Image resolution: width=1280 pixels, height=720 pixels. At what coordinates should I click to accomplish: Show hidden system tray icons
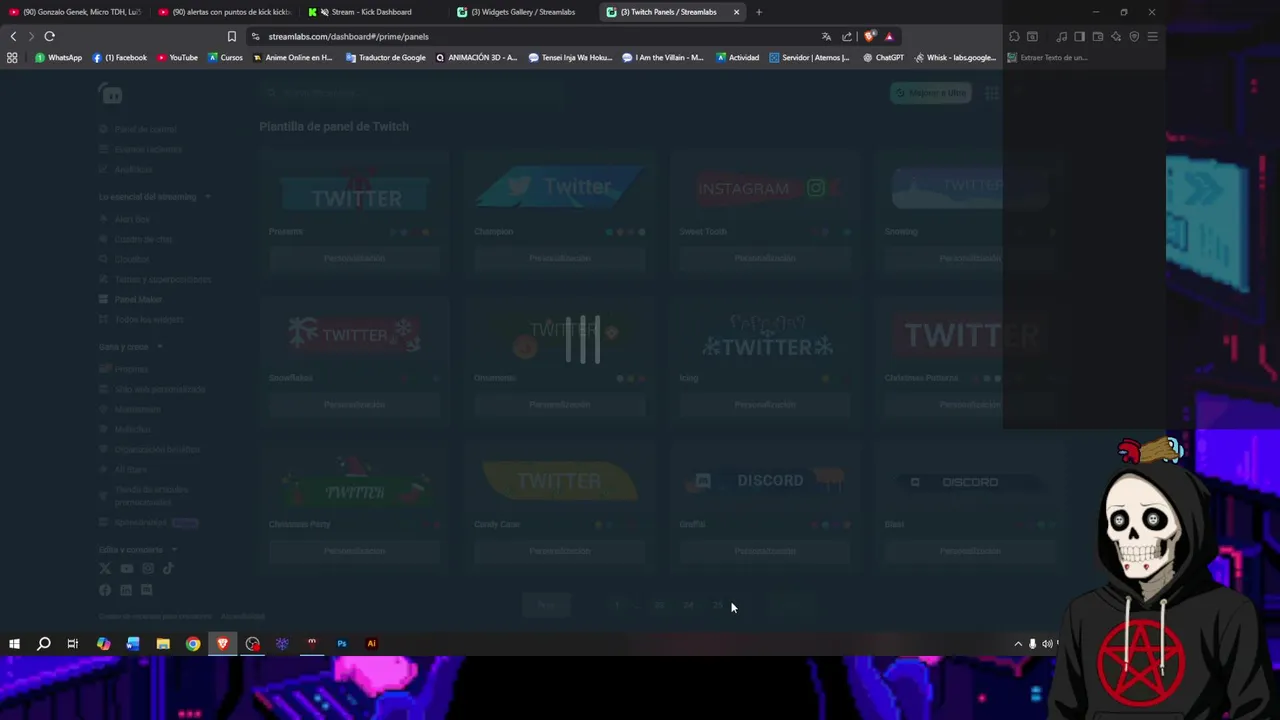tap(1018, 644)
